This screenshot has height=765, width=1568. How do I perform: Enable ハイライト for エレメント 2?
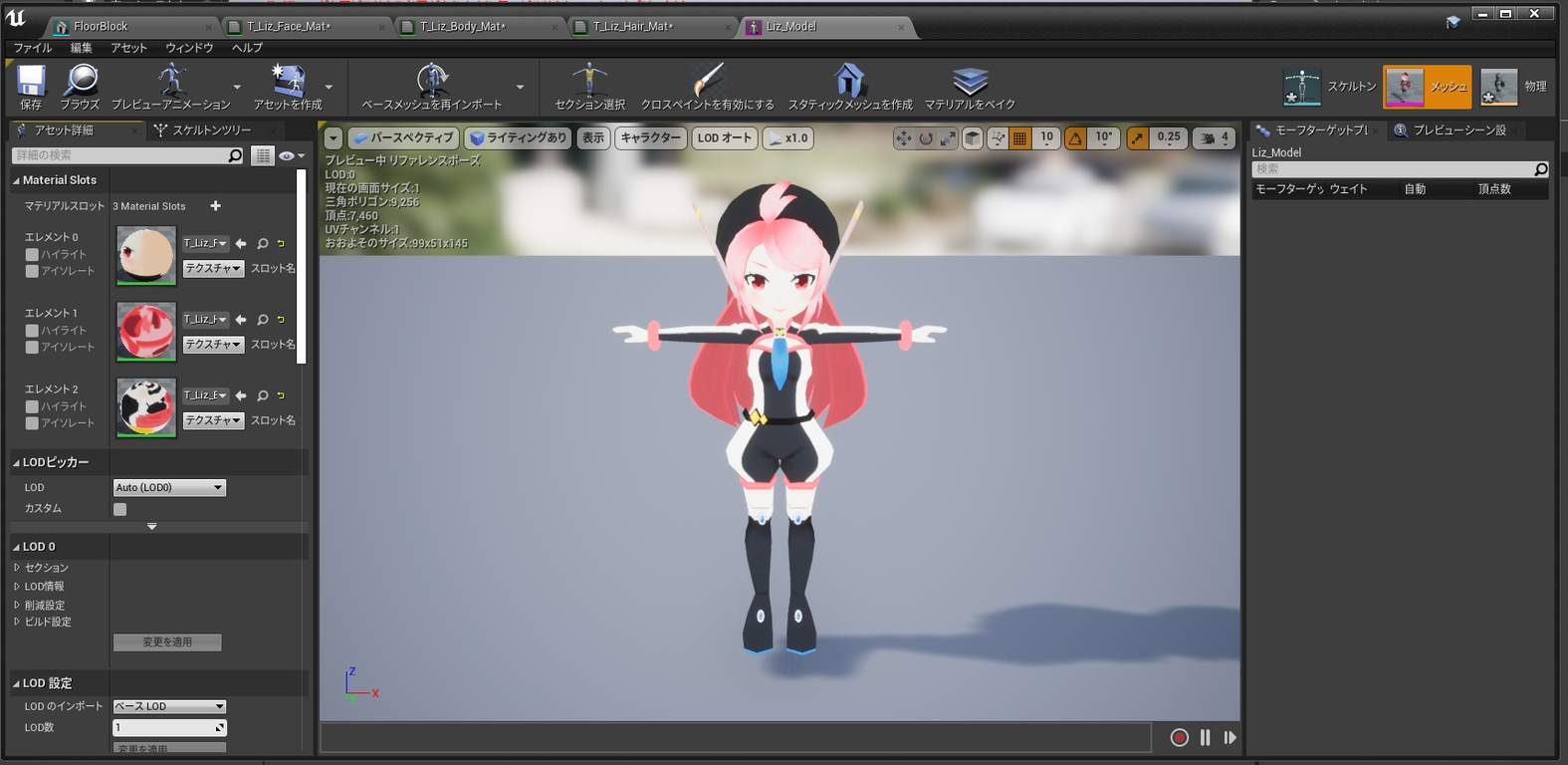pyautogui.click(x=32, y=406)
